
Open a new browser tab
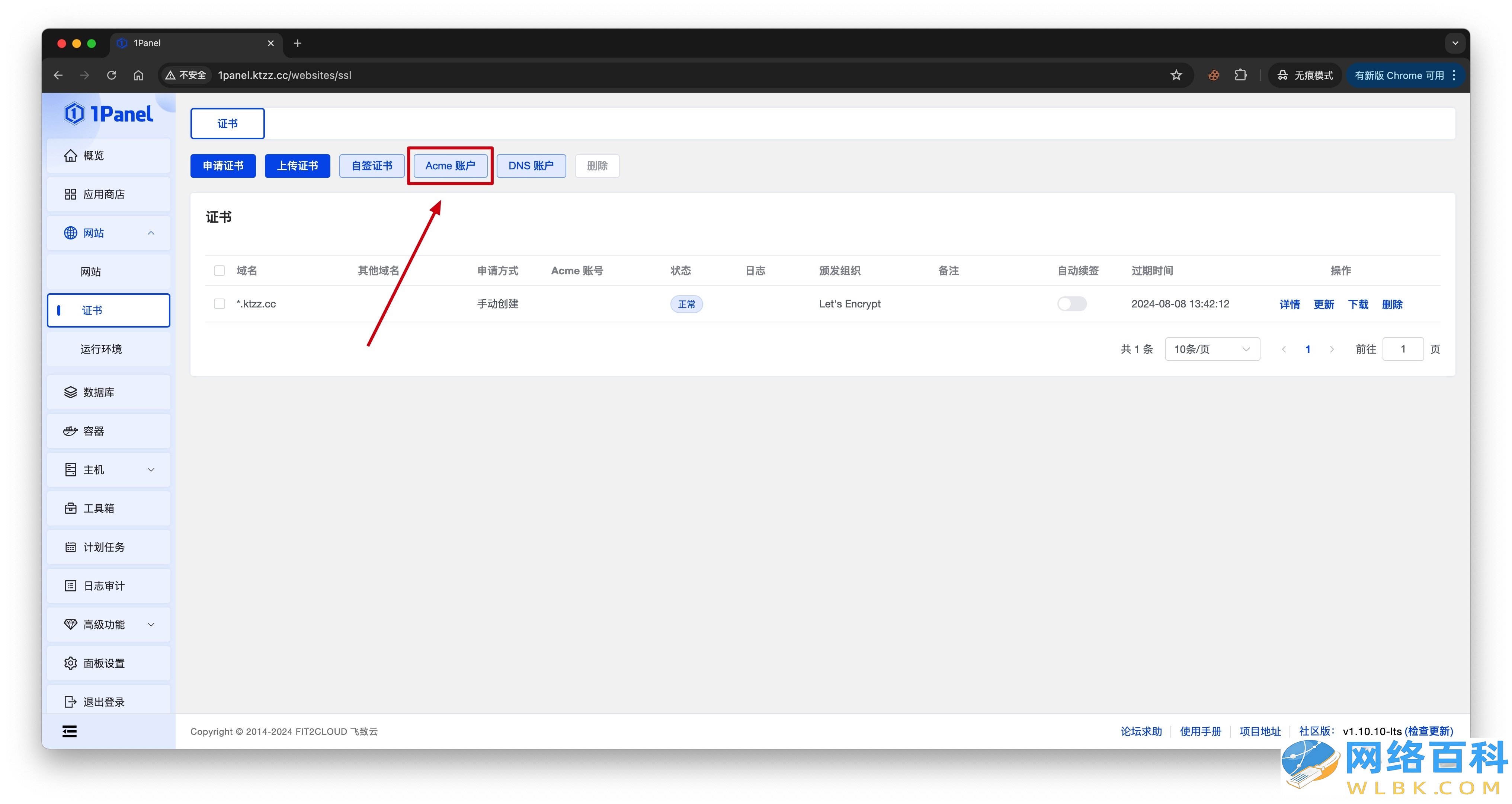298,44
